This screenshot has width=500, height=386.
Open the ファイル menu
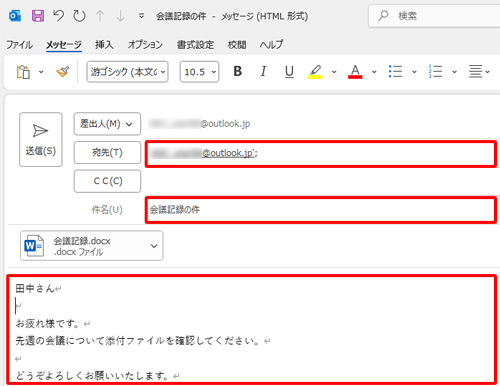[x=19, y=45]
